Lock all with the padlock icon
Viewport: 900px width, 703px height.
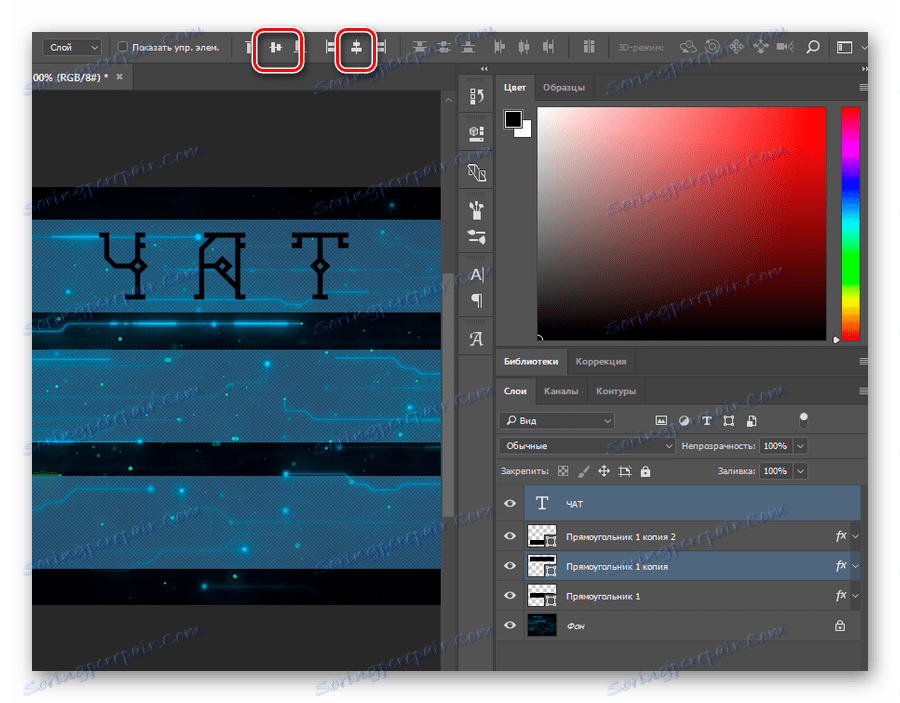[646, 471]
